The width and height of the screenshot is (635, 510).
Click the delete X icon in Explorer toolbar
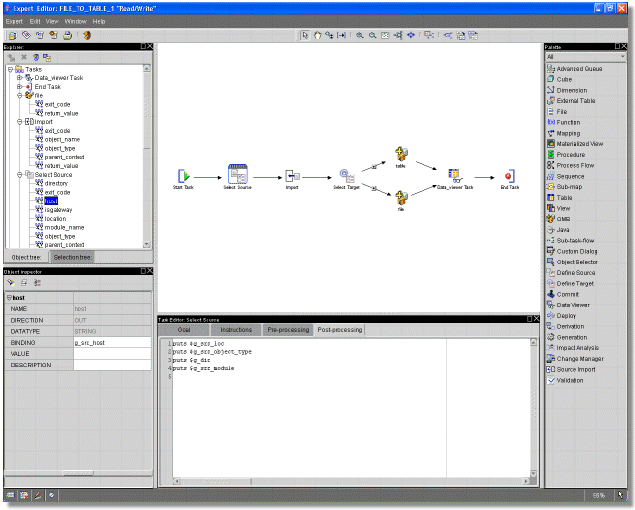24,58
